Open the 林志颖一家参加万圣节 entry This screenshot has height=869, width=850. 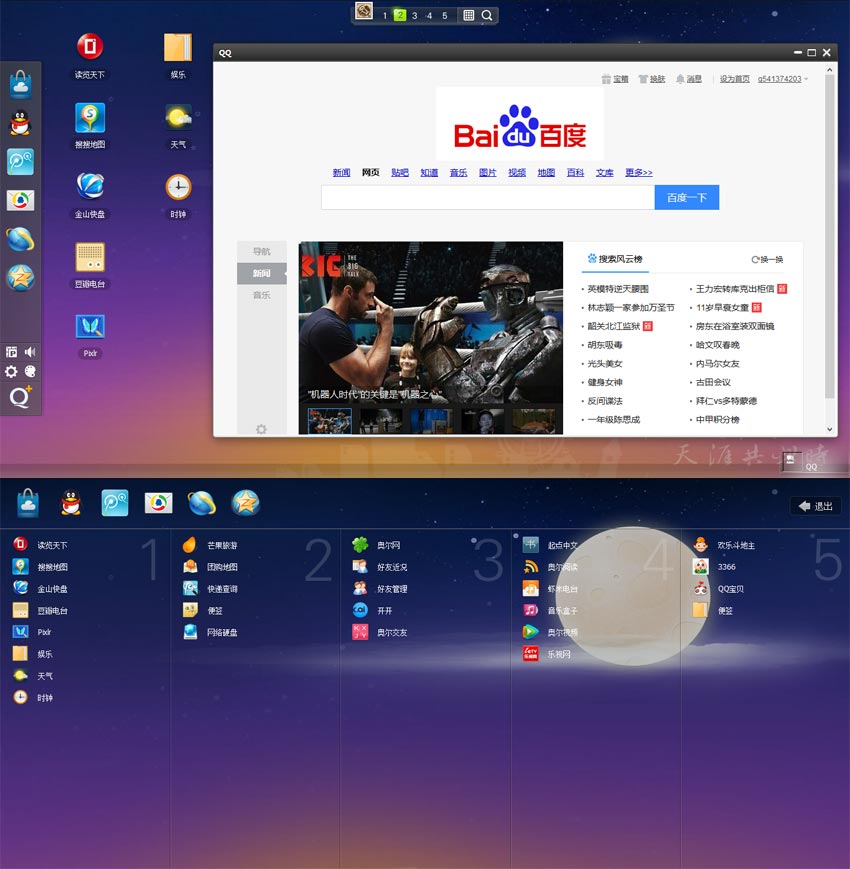(x=631, y=307)
